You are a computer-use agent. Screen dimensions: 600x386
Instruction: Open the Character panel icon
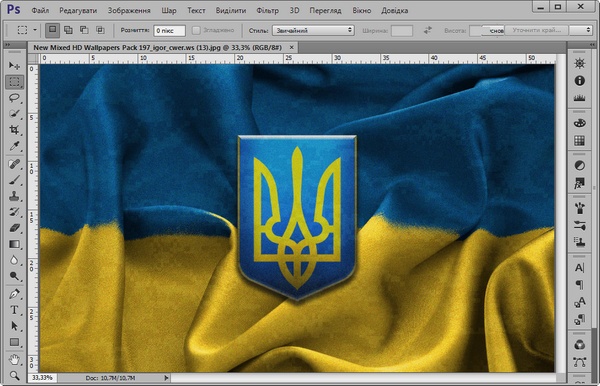[579, 267]
